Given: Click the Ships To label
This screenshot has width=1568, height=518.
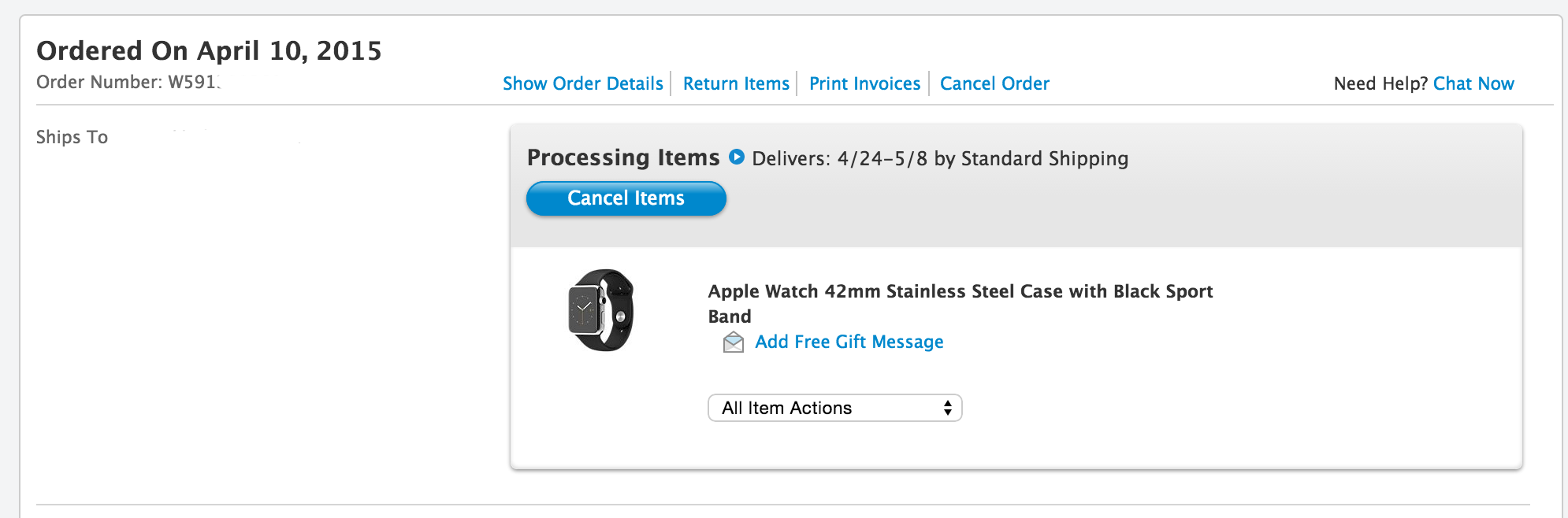Looking at the screenshot, I should pos(72,137).
